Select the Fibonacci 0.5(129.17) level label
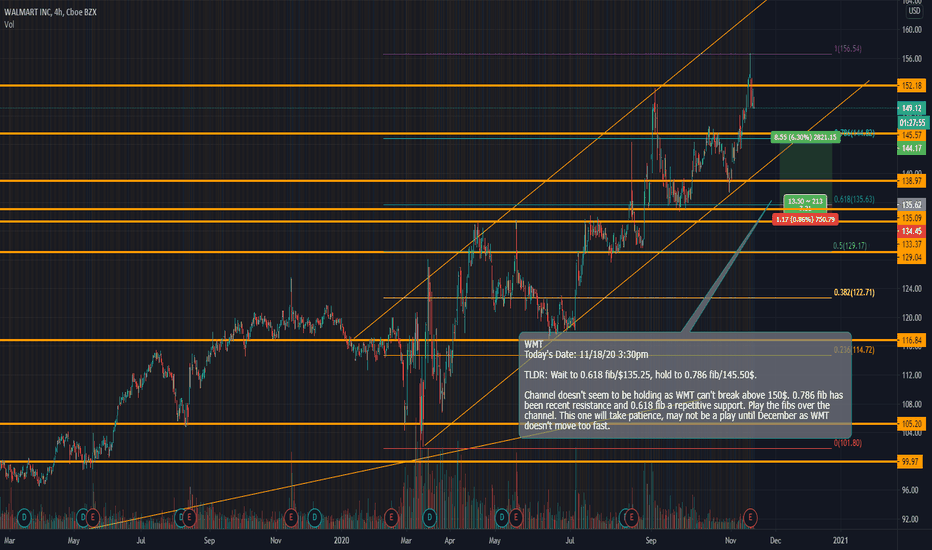The height and width of the screenshot is (550, 932). (850, 245)
